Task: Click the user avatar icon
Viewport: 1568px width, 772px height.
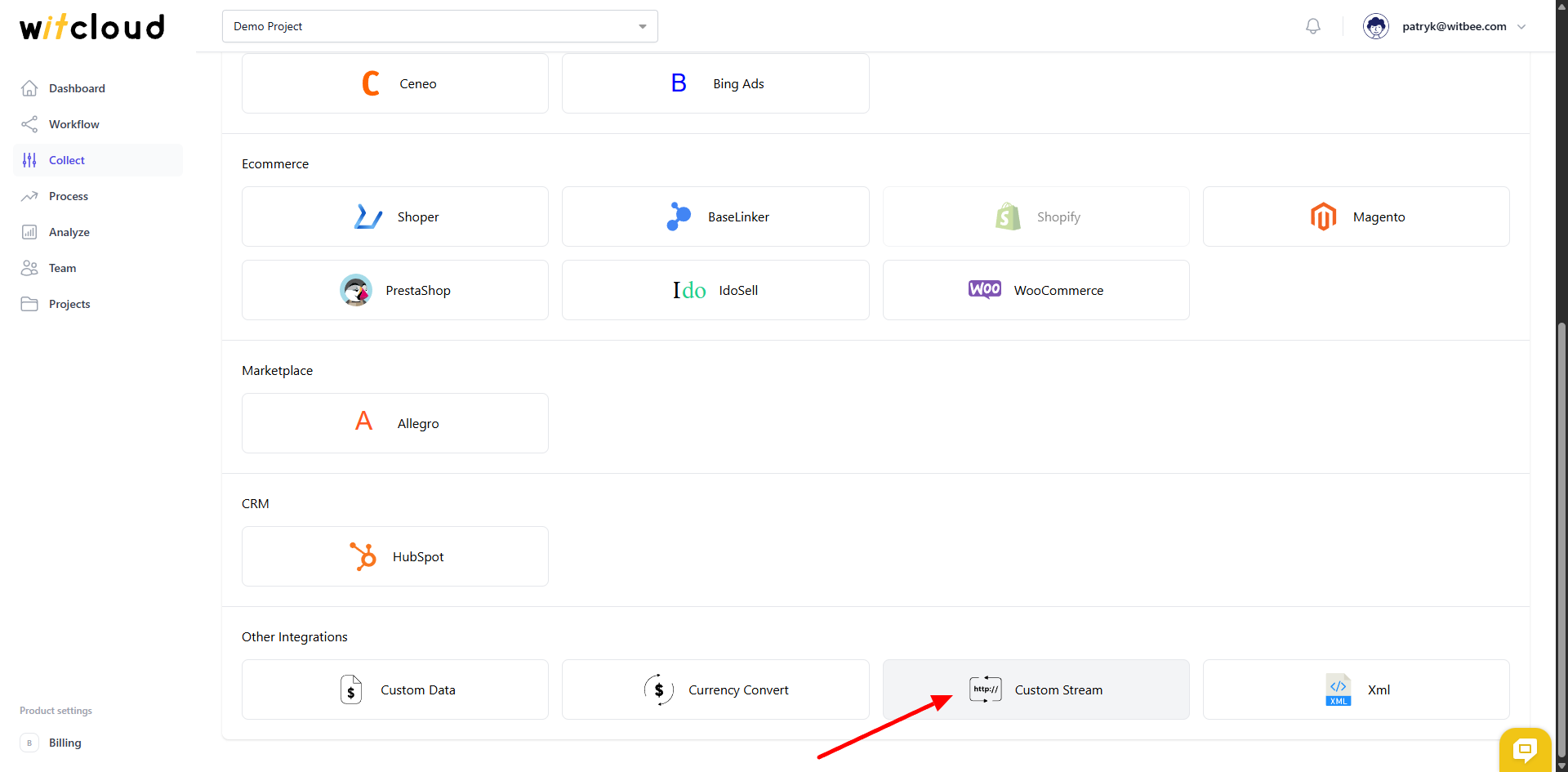Action: [x=1375, y=26]
